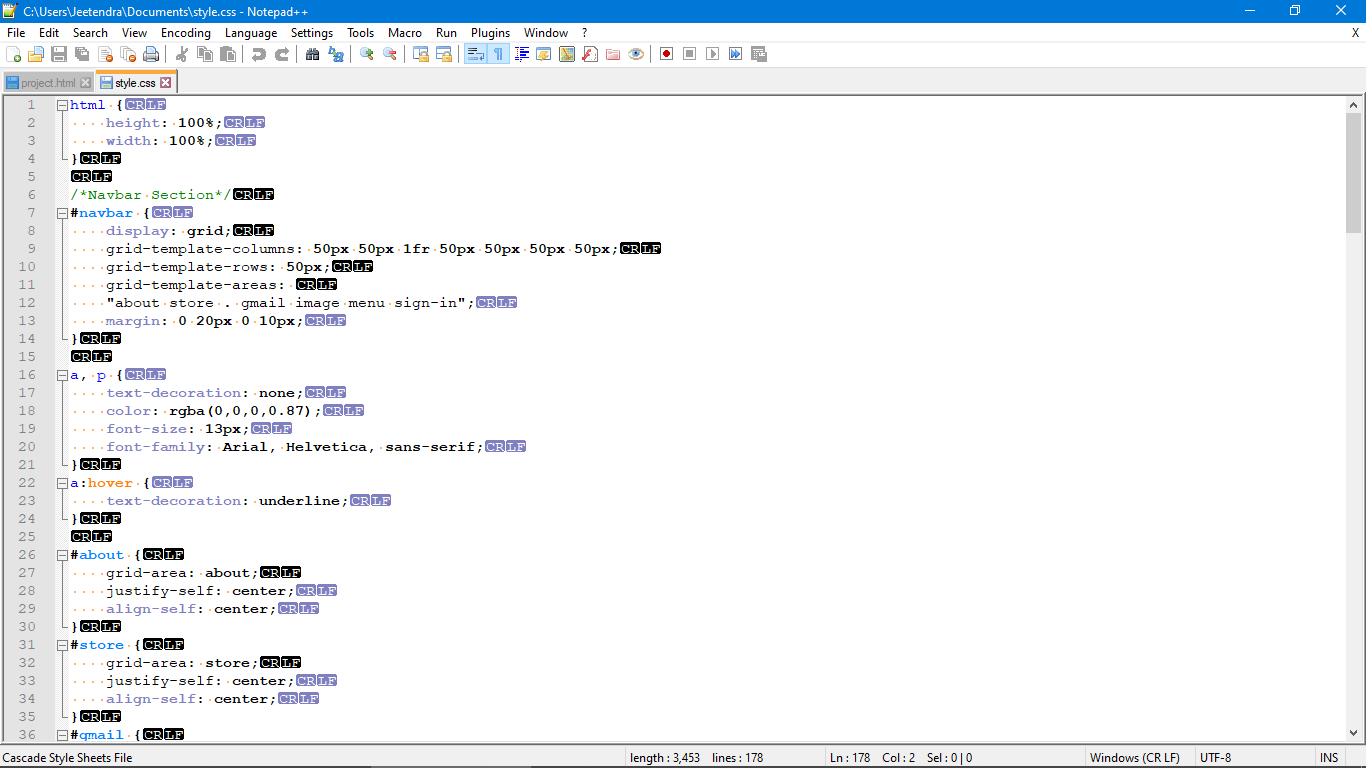Viewport: 1366px width, 768px height.
Task: Click the Close All documents toolbar icon
Action: coord(128,54)
